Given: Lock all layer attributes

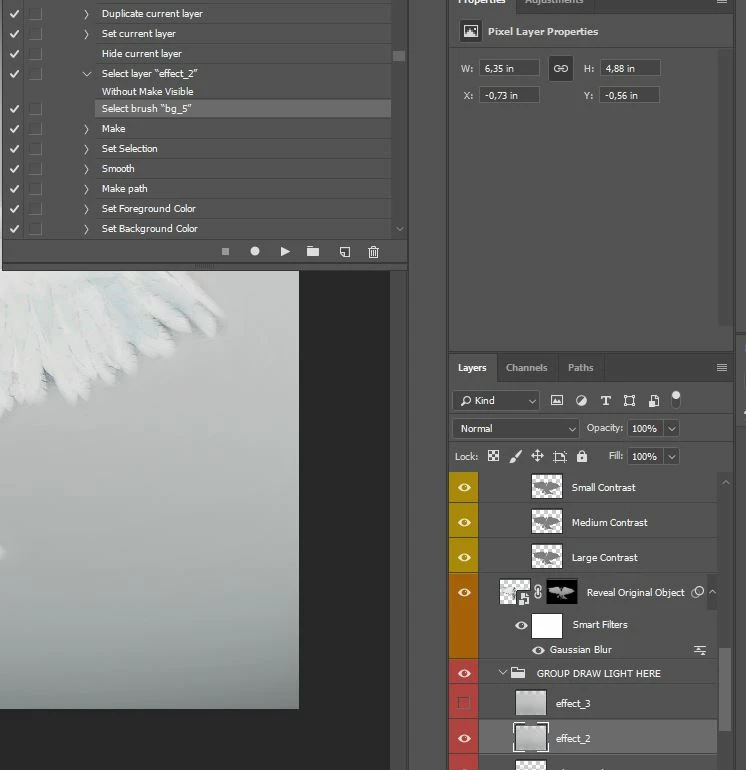Looking at the screenshot, I should coord(581,456).
